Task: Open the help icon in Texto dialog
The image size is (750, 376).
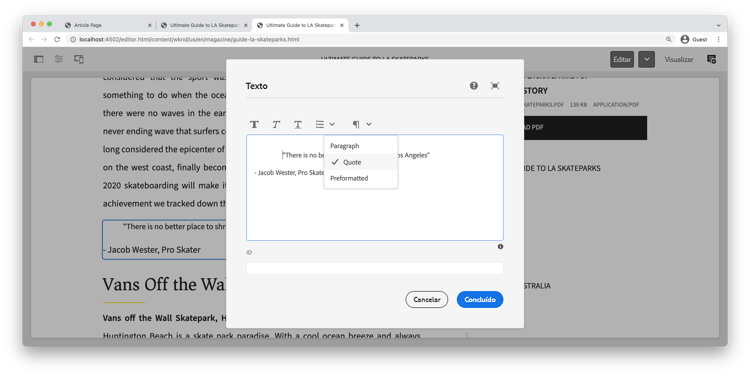Action: point(474,86)
